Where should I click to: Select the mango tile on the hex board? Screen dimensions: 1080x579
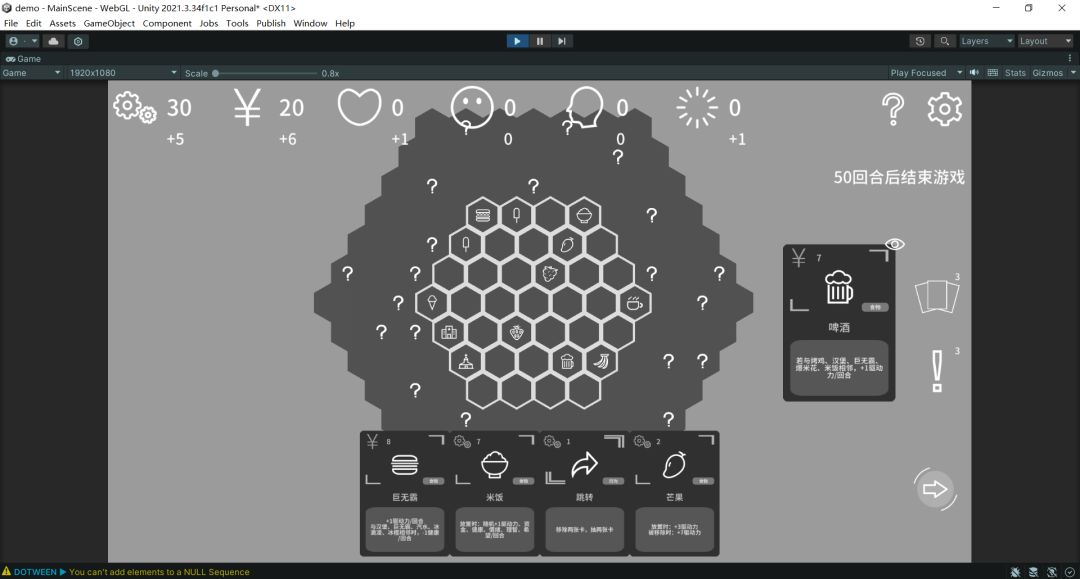[567, 244]
